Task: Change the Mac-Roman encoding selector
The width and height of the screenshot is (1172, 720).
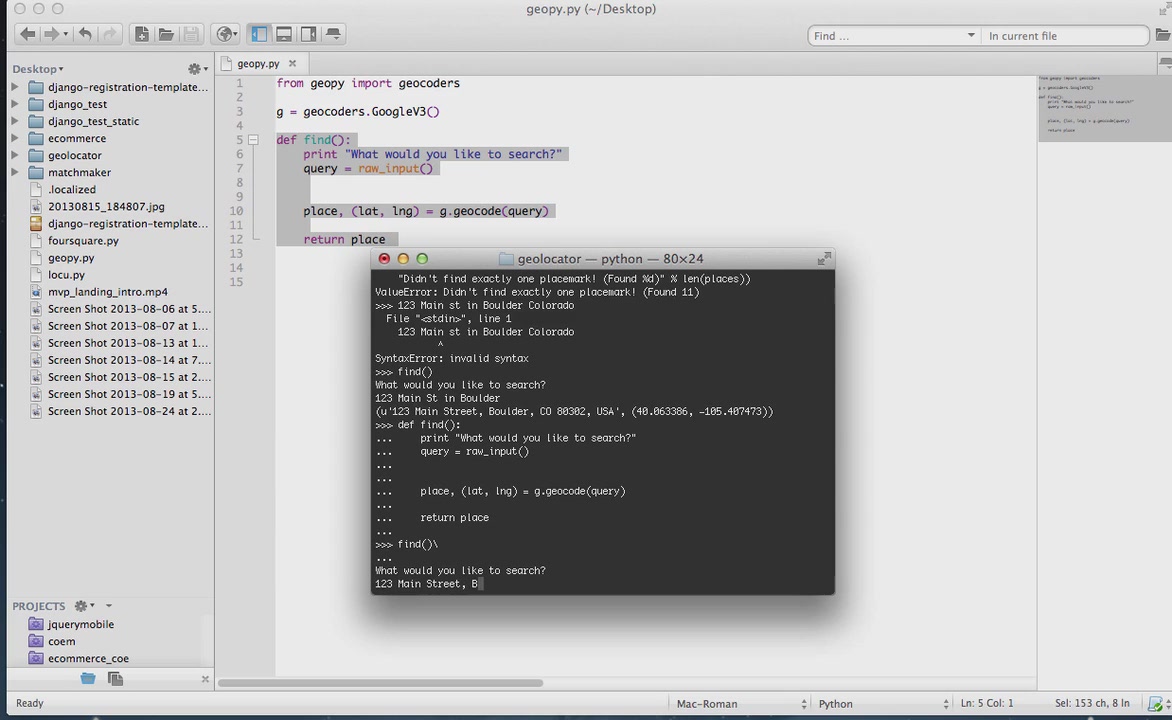Action: pyautogui.click(x=741, y=704)
